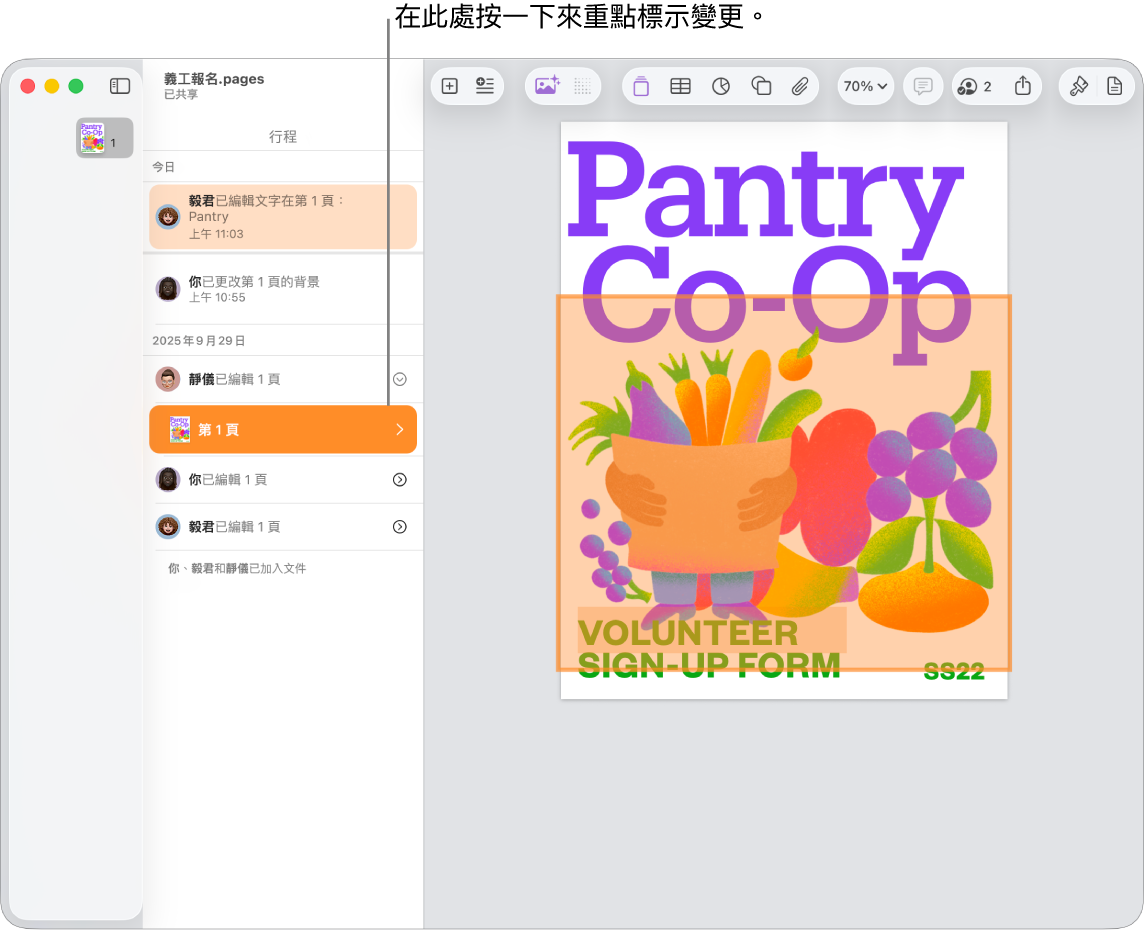The height and width of the screenshot is (931, 1144).
Task: Click the paperclip attachment icon
Action: [x=800, y=86]
